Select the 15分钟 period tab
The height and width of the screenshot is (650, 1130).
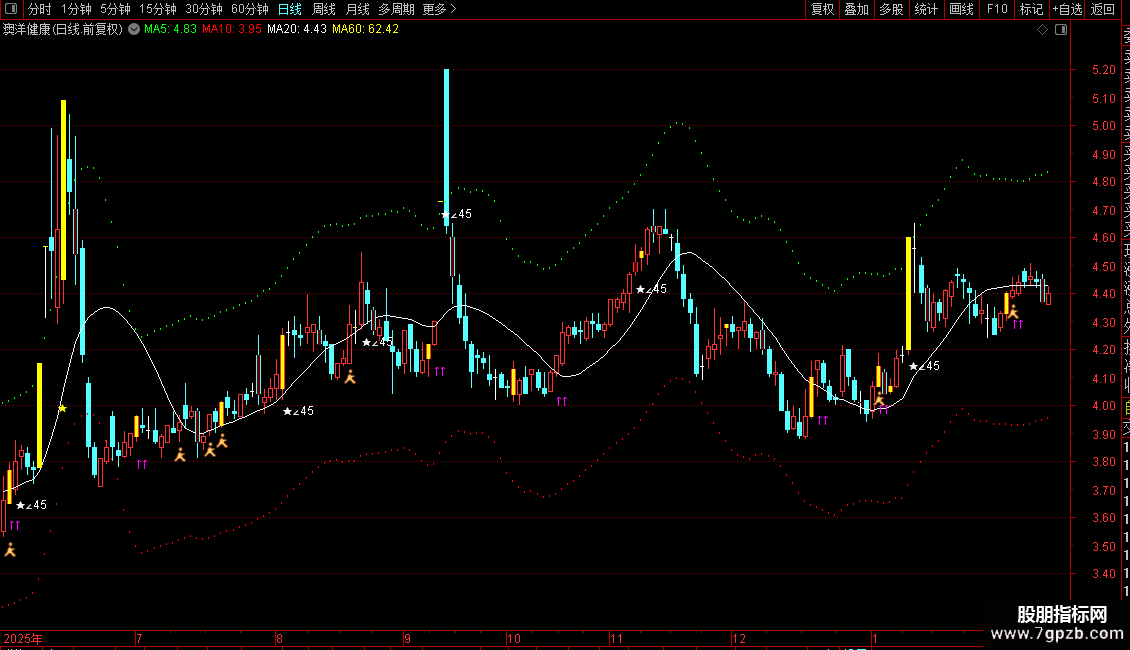point(158,9)
